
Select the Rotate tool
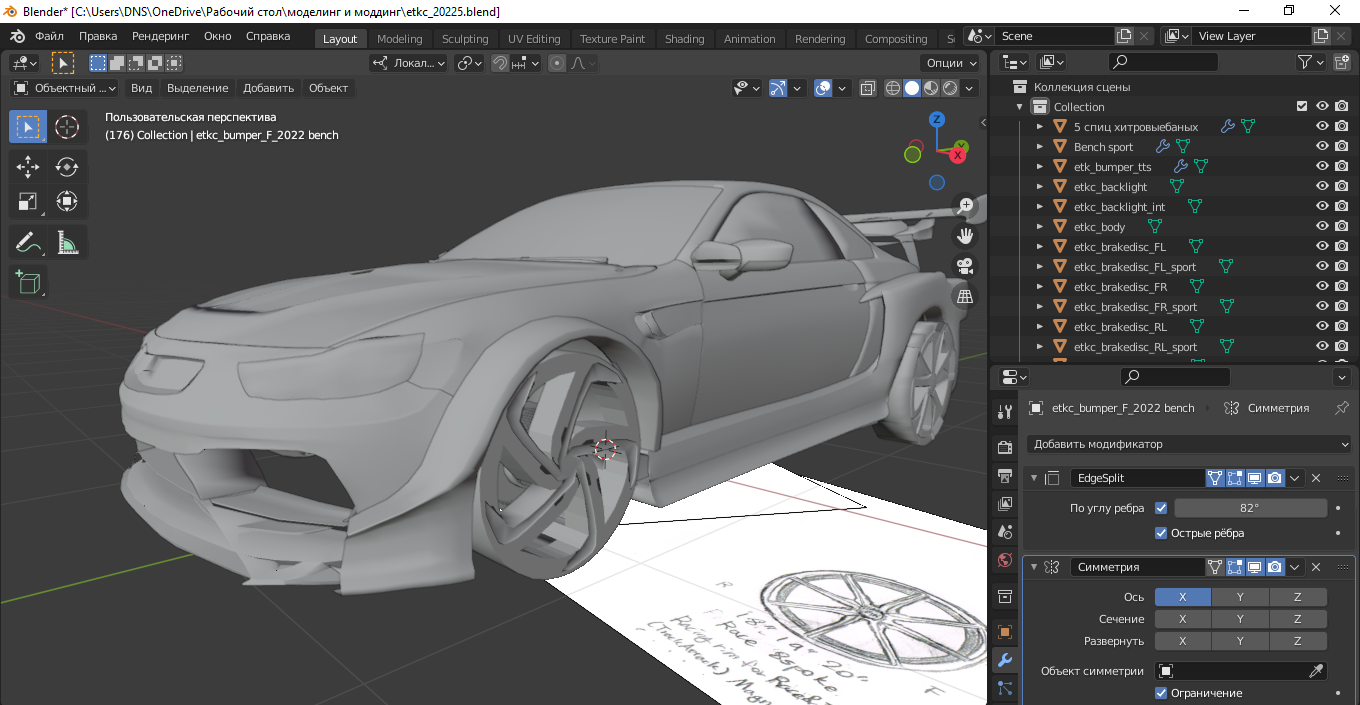pos(67,167)
